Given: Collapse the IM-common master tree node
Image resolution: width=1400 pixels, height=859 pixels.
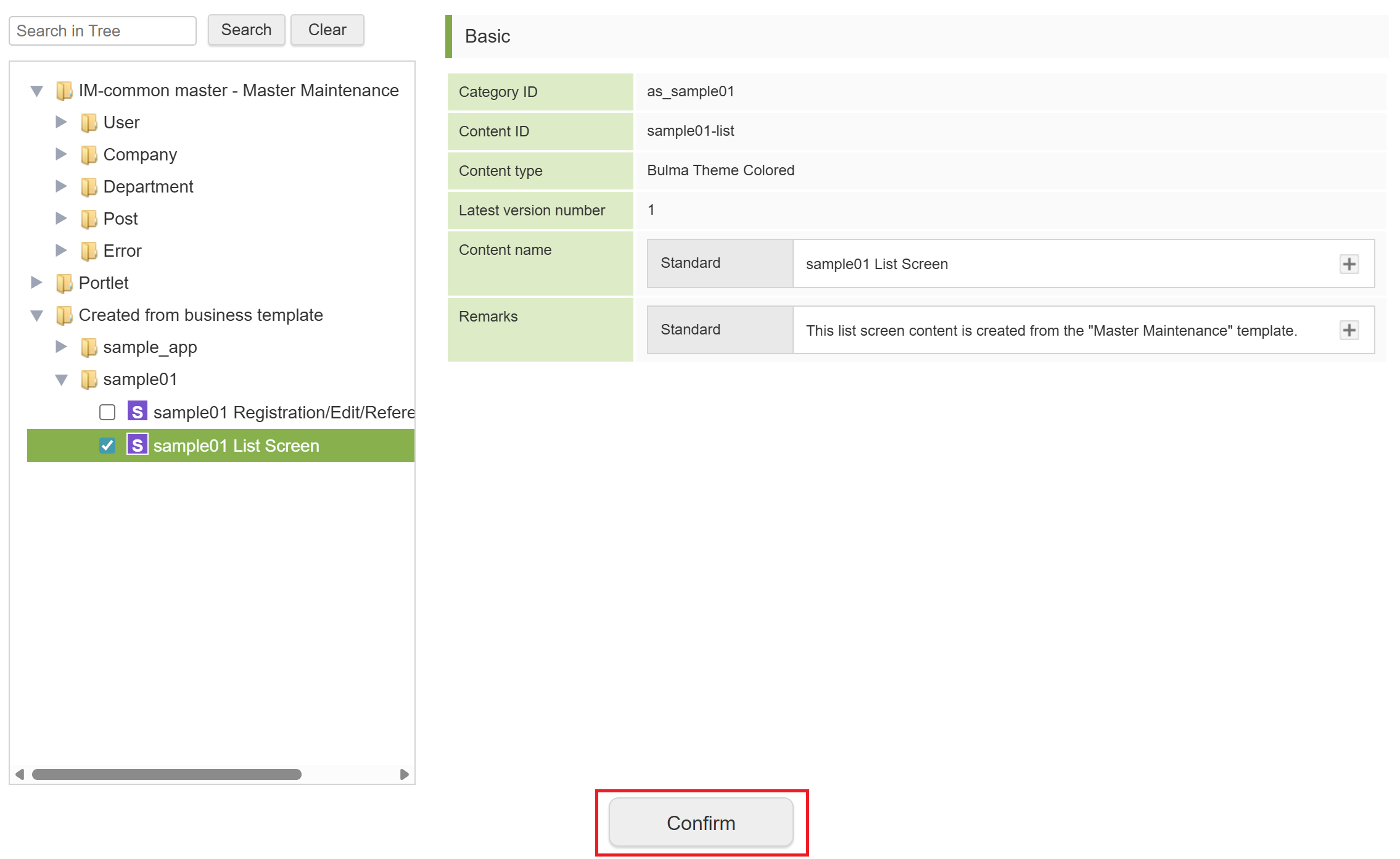Looking at the screenshot, I should pyautogui.click(x=36, y=91).
